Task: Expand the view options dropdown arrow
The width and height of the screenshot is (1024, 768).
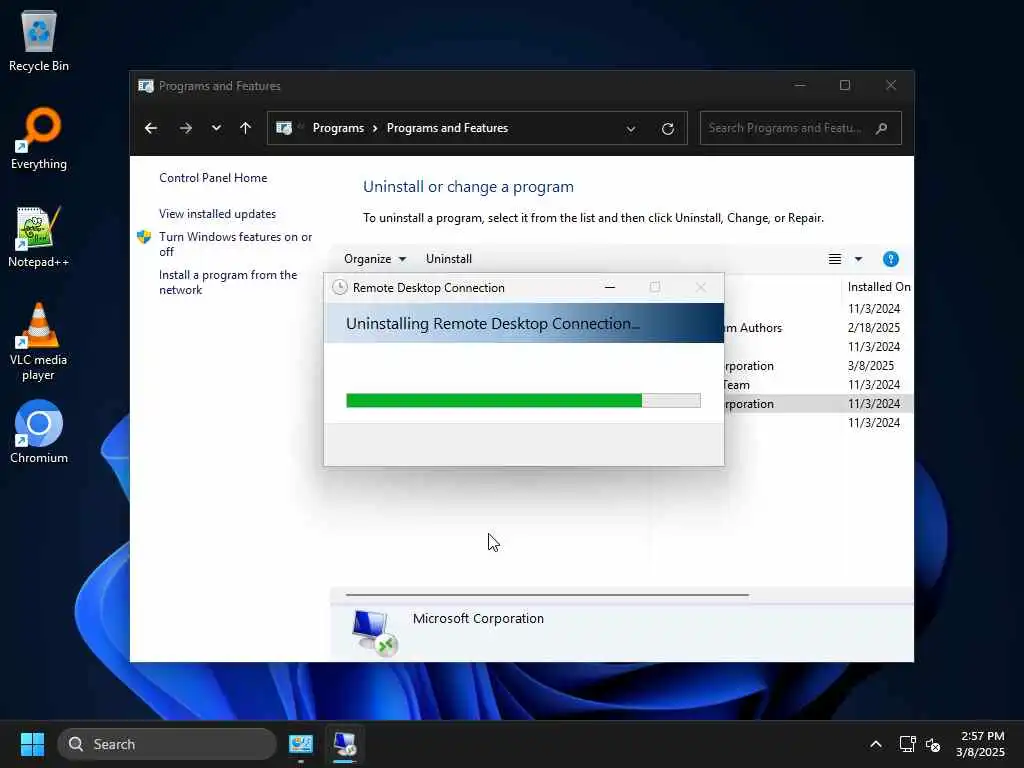Action: (858, 259)
